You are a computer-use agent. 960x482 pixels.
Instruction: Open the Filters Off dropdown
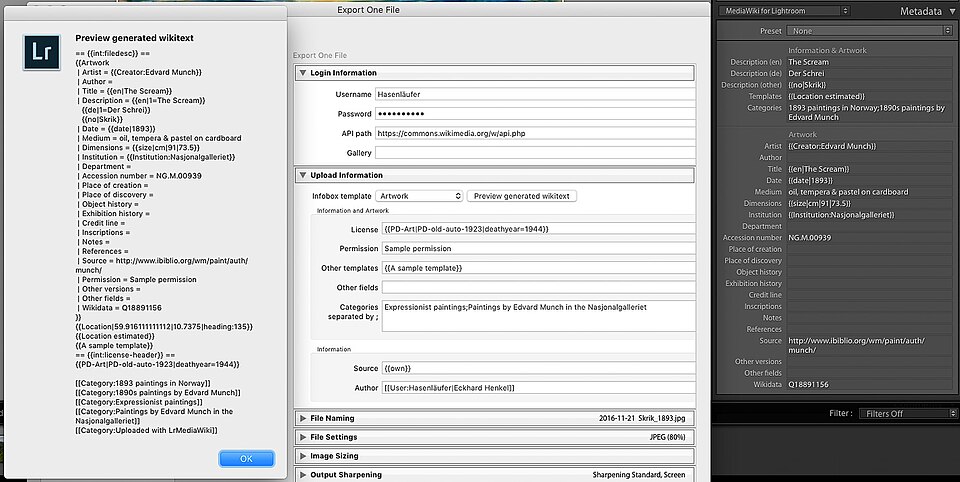click(908, 413)
